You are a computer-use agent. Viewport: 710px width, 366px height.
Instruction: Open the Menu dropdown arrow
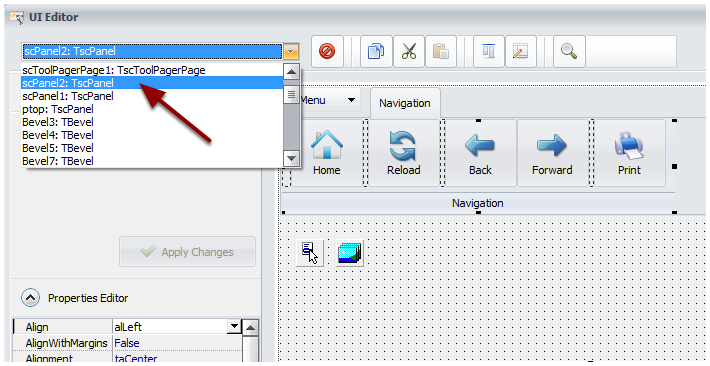click(351, 100)
